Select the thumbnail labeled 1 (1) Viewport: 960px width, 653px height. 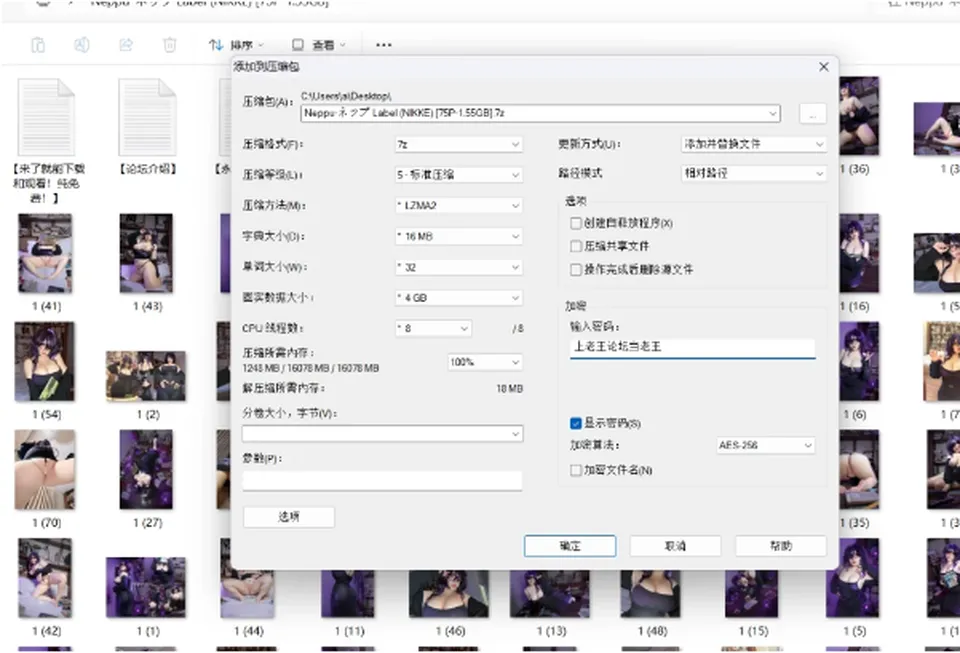coord(146,588)
